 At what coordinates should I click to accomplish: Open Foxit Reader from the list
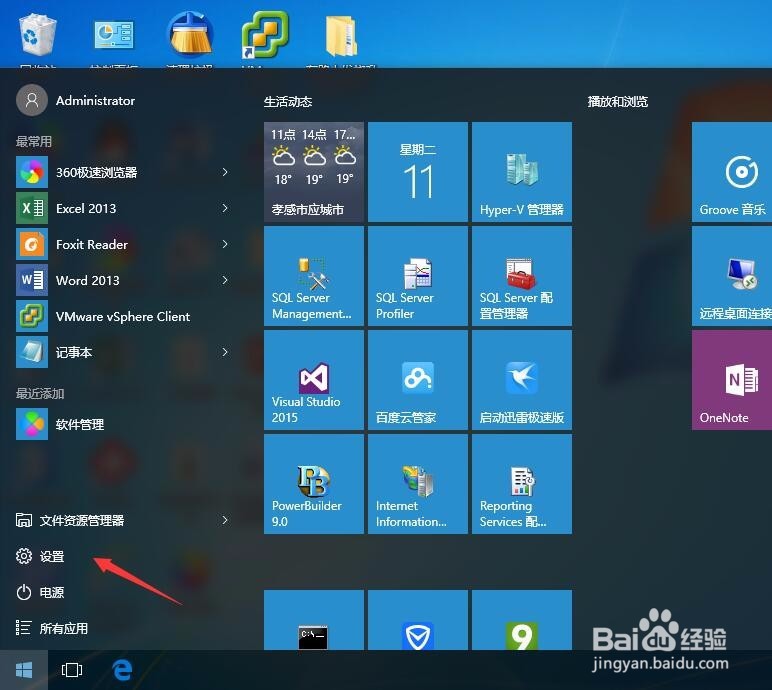(x=122, y=244)
